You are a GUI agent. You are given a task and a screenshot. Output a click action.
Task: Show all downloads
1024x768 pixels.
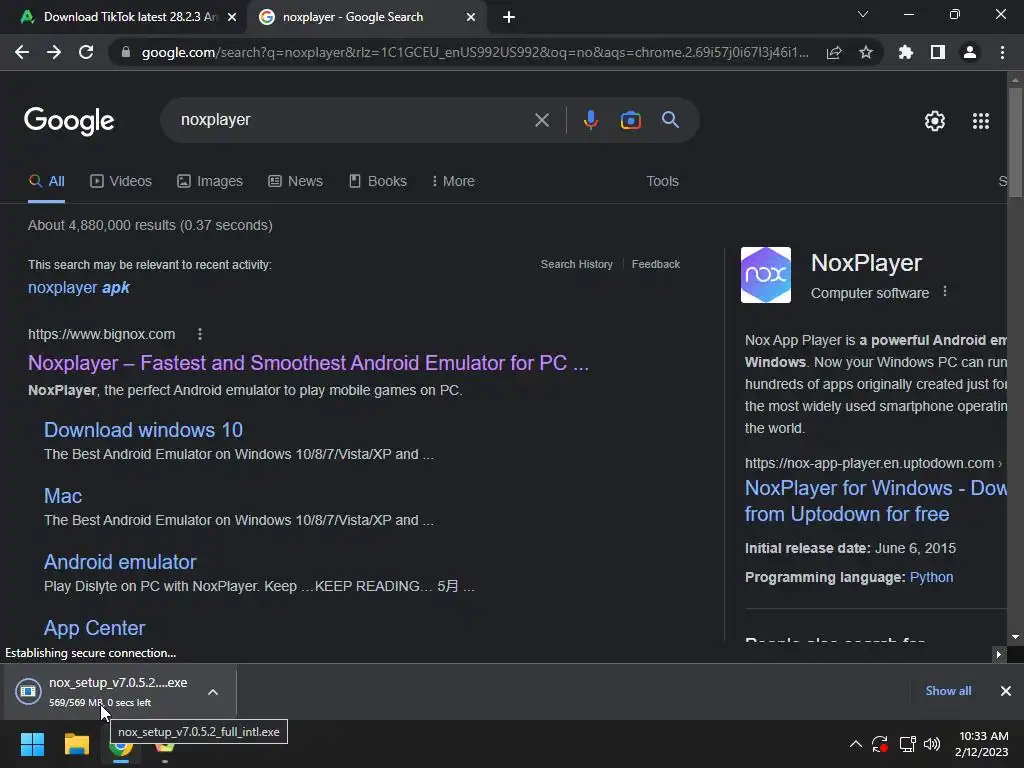pyautogui.click(x=948, y=691)
